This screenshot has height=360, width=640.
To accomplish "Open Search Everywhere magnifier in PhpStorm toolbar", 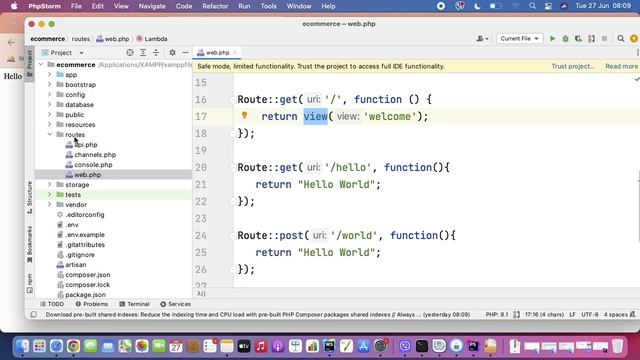I will pyautogui.click(x=621, y=39).
